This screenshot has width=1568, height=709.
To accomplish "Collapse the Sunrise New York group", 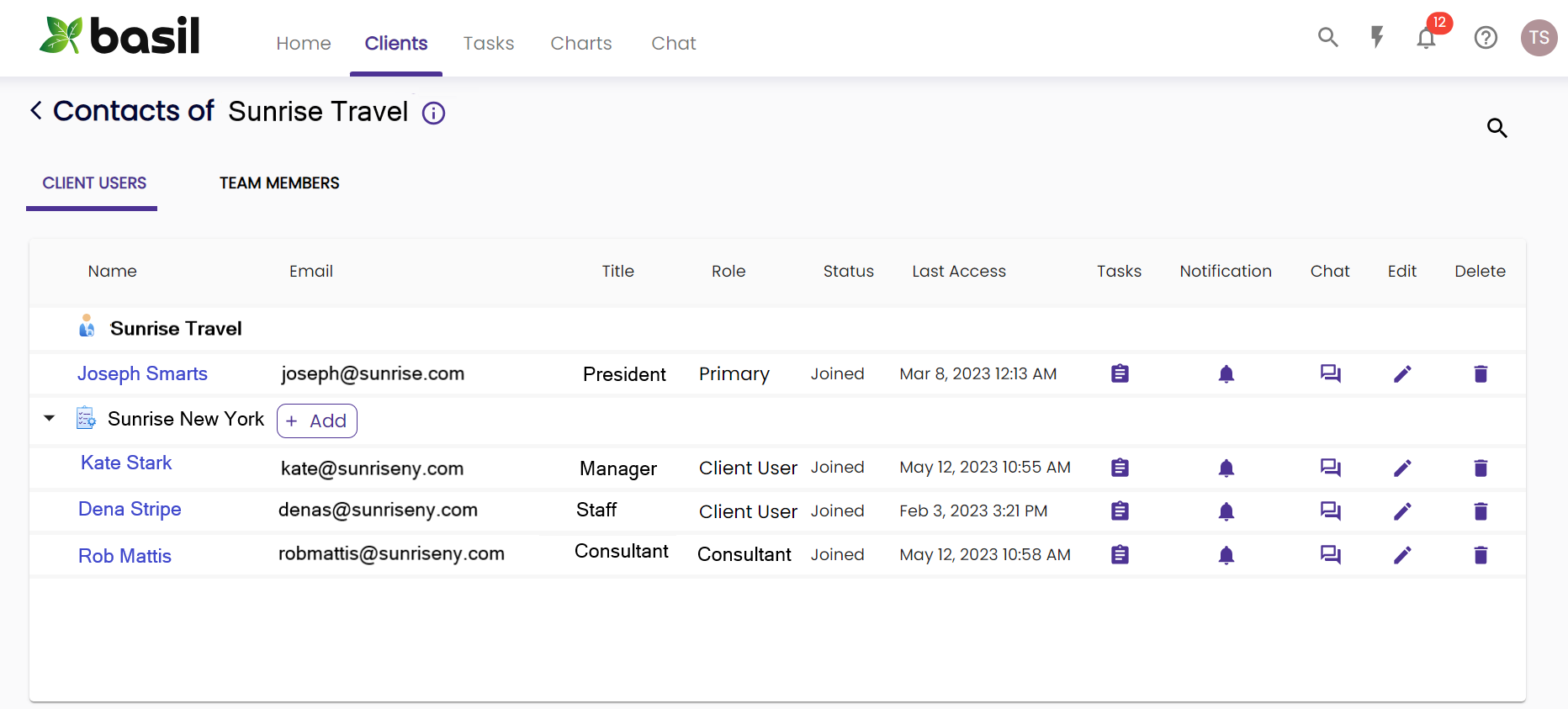I will (50, 418).
